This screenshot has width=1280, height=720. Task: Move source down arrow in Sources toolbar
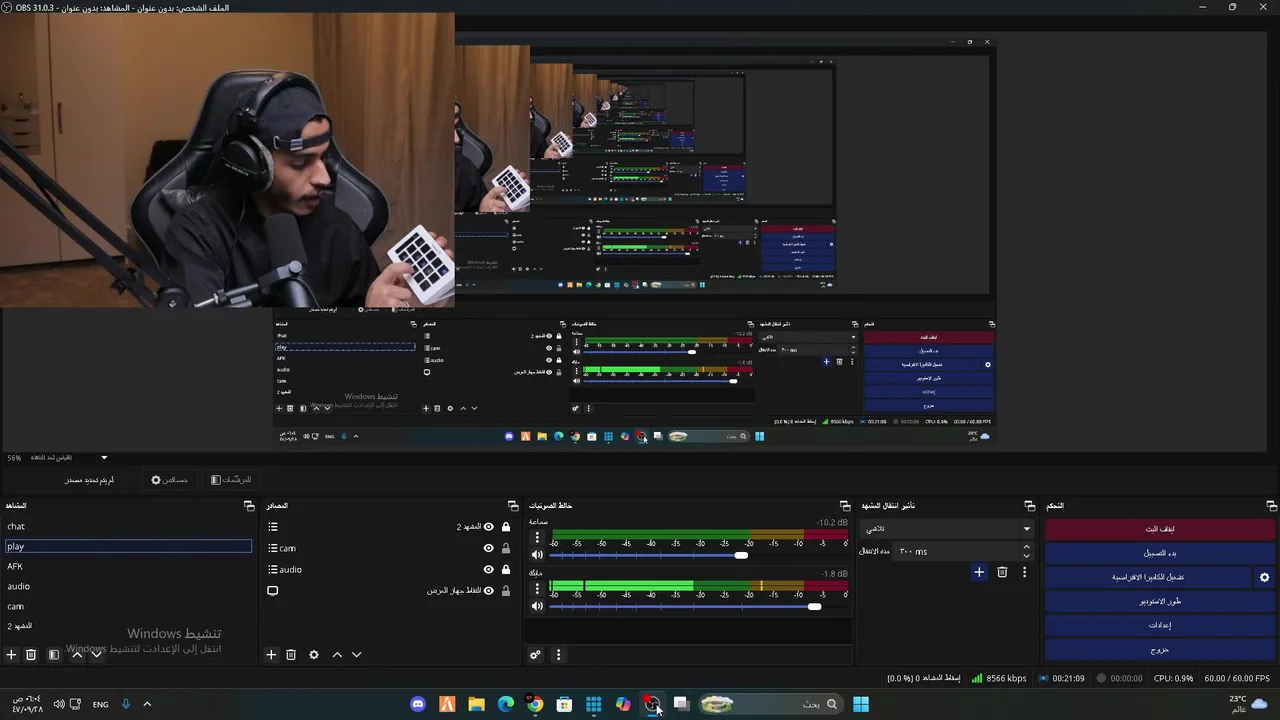356,655
